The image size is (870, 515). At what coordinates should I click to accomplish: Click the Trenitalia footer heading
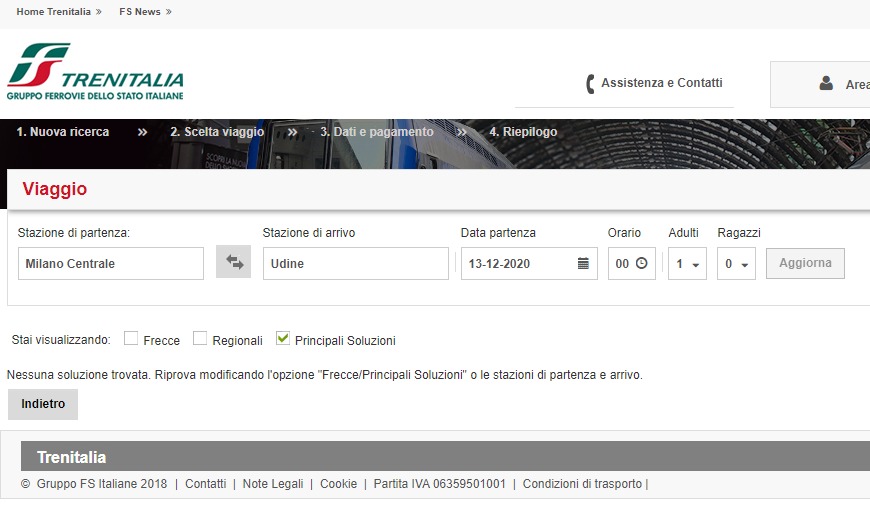[71, 457]
